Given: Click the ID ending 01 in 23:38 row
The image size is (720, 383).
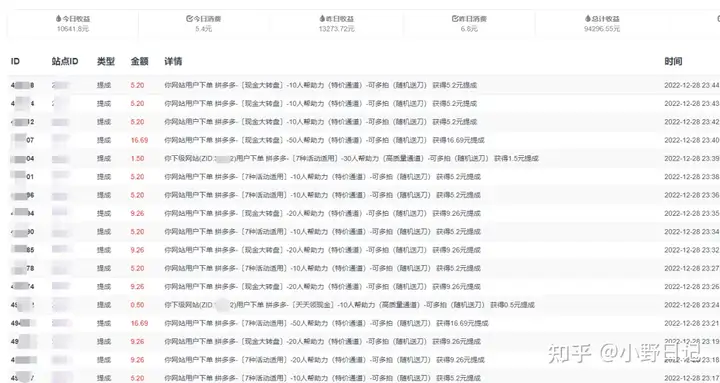Looking at the screenshot, I should 22,177.
